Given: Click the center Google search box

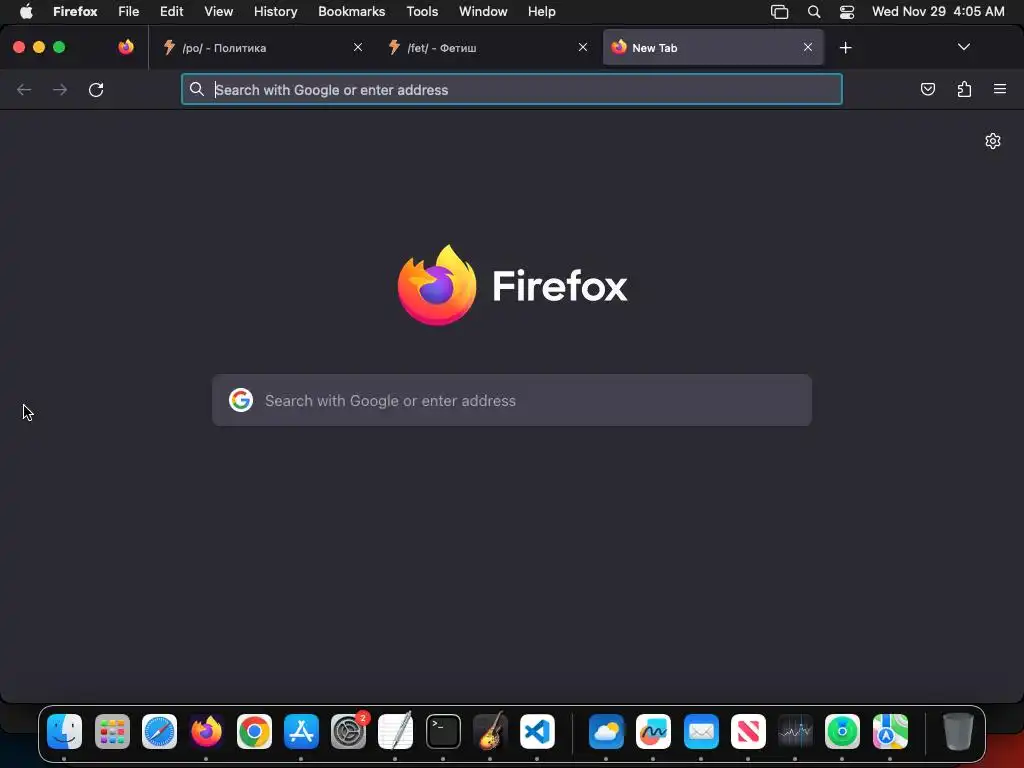Looking at the screenshot, I should (x=512, y=400).
